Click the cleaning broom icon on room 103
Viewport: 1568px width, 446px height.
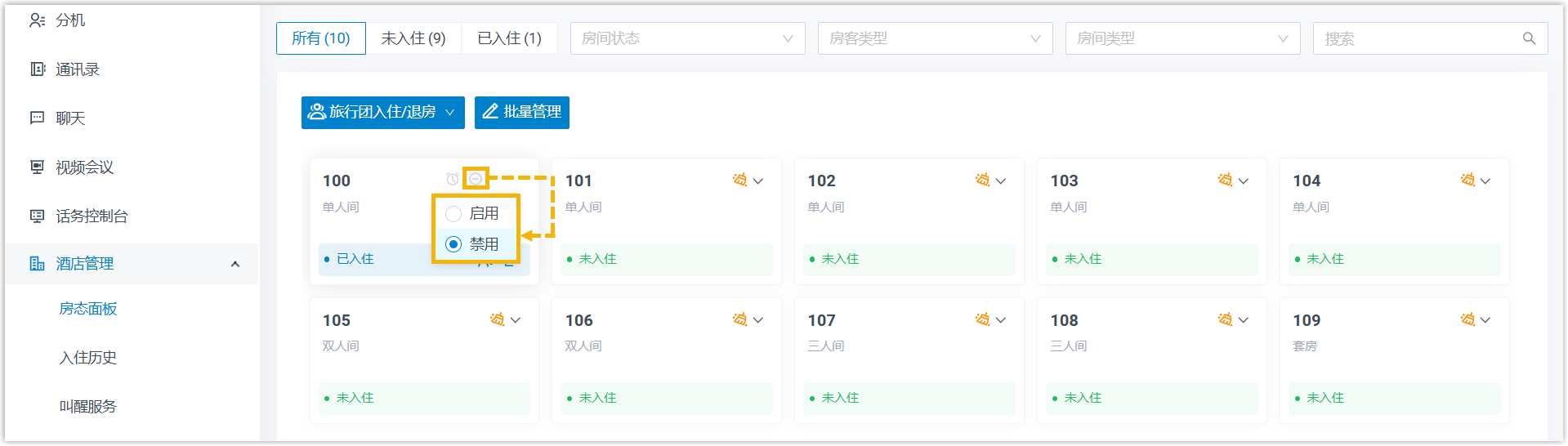pyautogui.click(x=1225, y=180)
